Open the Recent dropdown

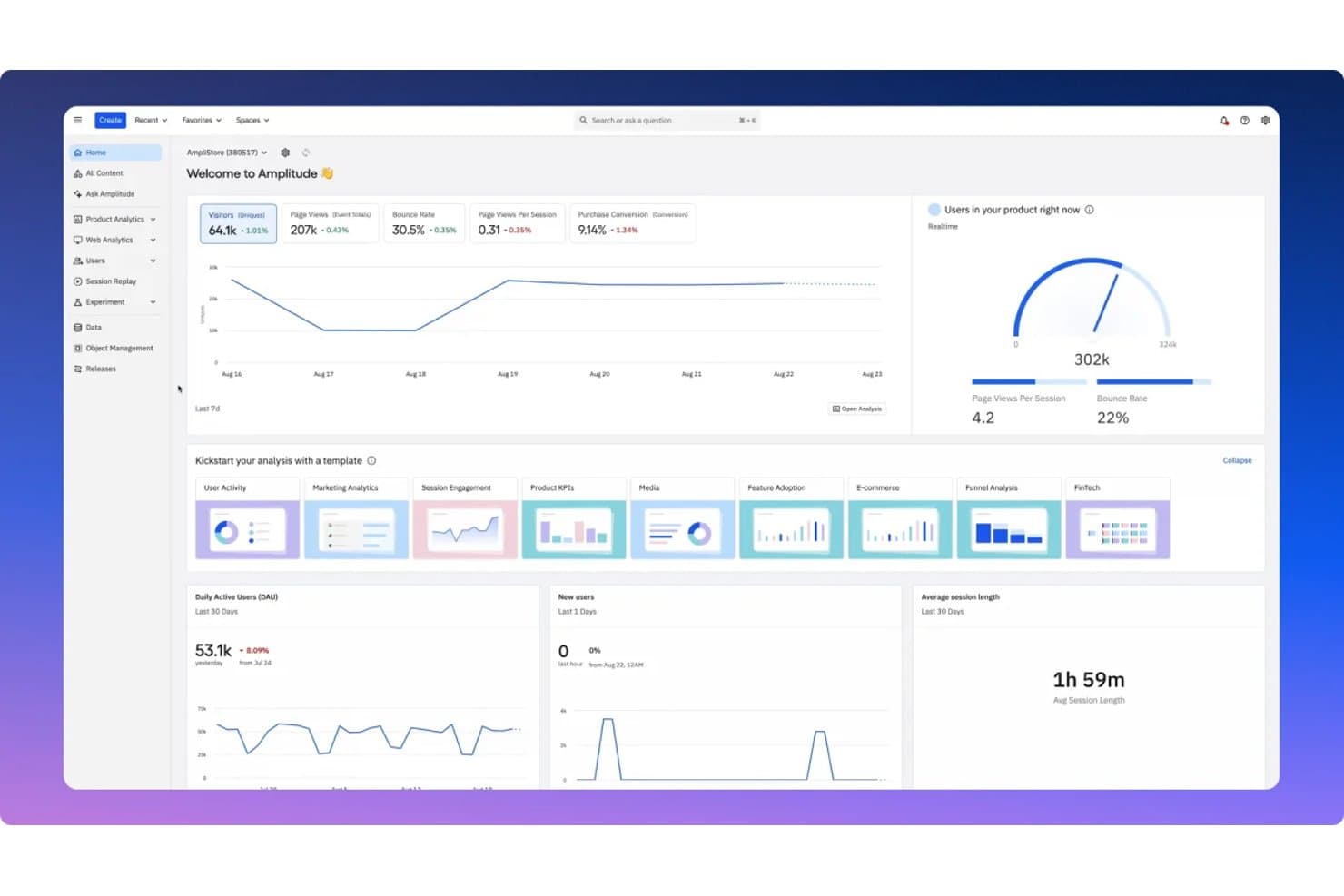coord(151,120)
